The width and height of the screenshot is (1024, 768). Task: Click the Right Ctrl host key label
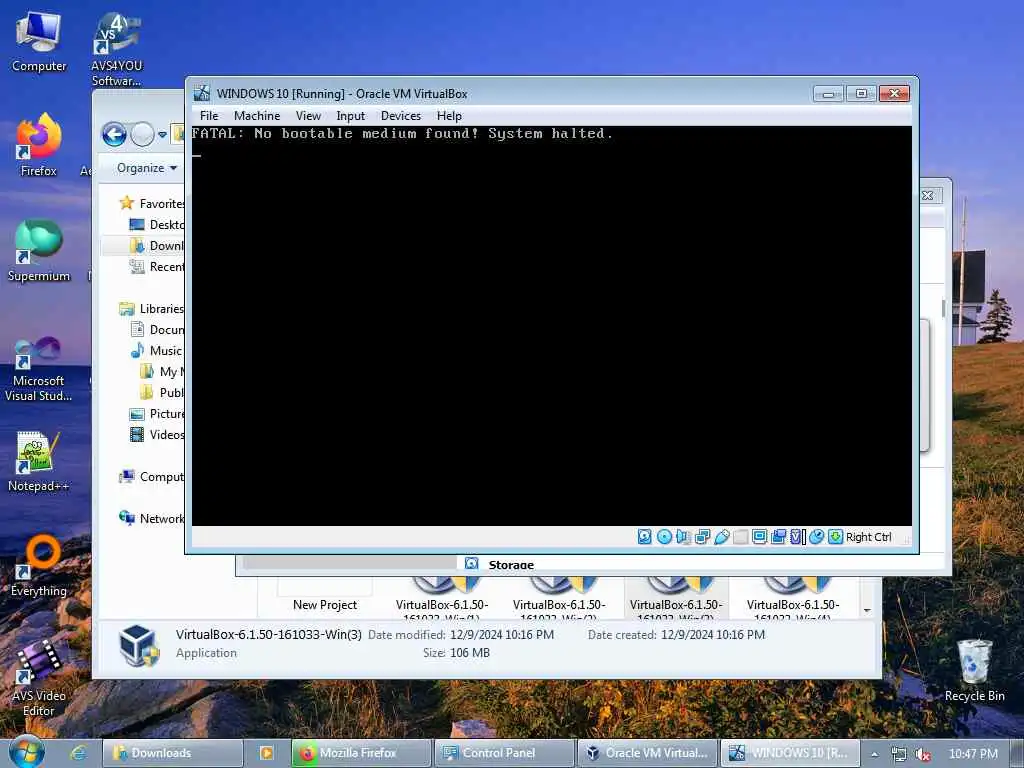click(869, 537)
